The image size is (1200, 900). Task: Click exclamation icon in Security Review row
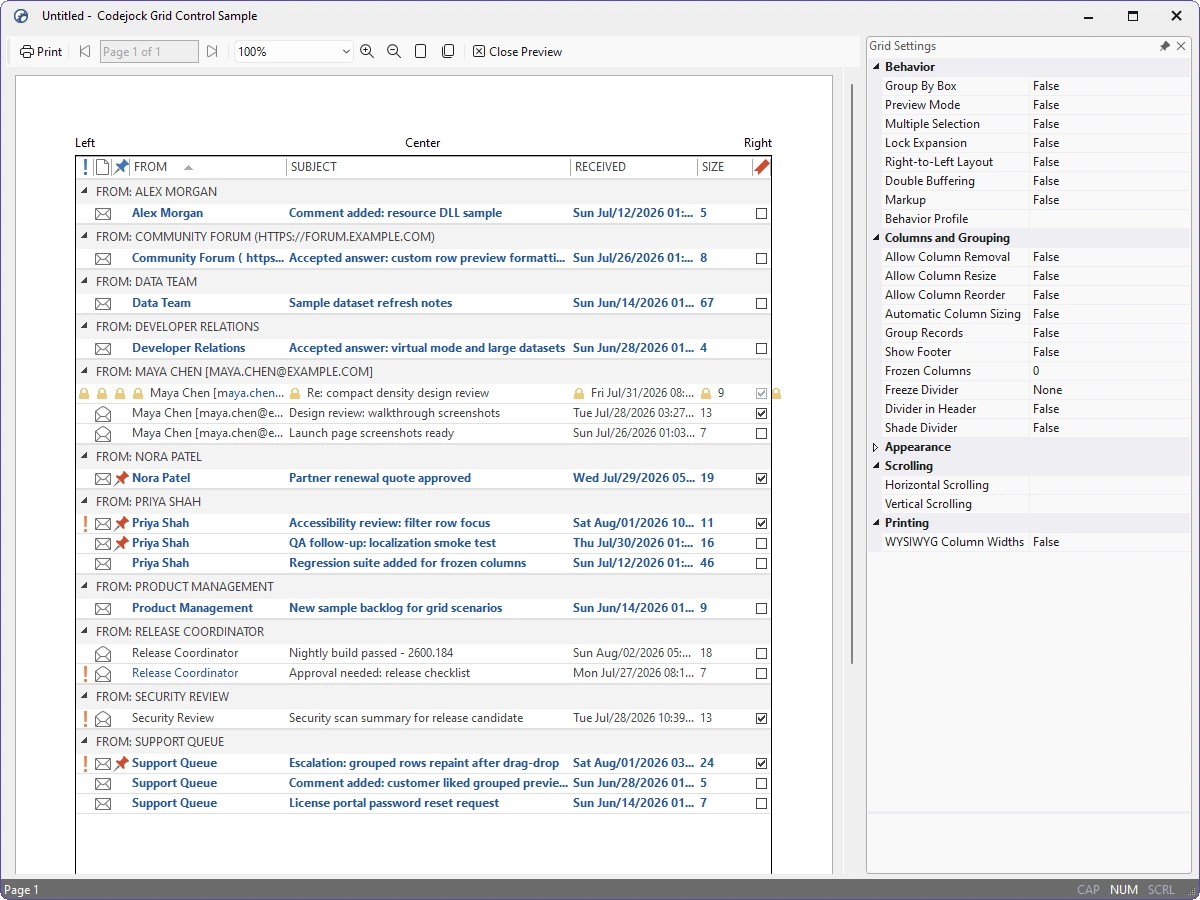click(x=85, y=718)
